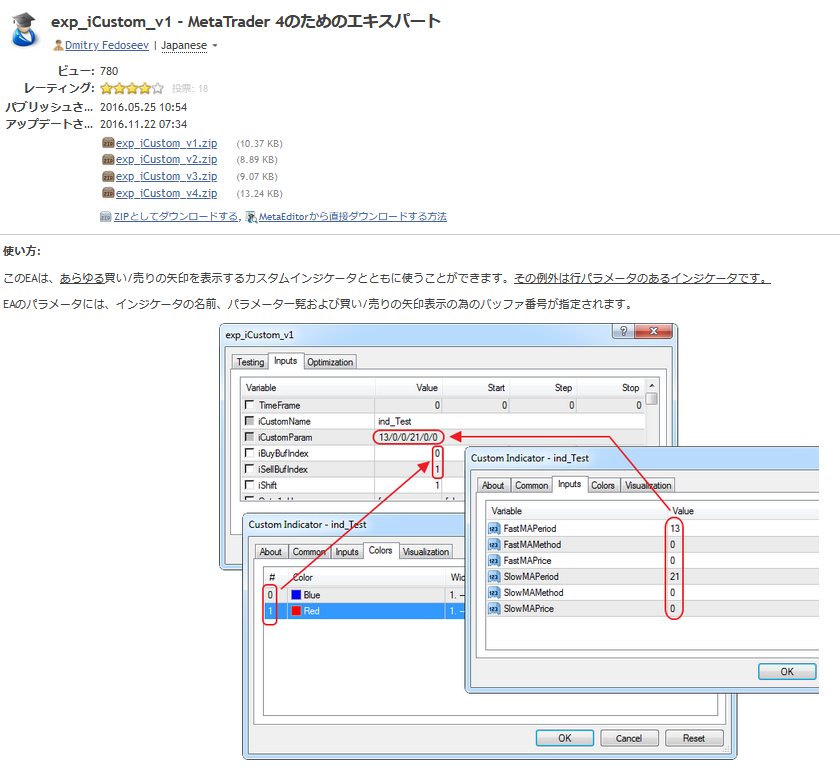This screenshot has width=840, height=767.
Task: Download exp_iCustom_v1.zip file
Action: 167,143
